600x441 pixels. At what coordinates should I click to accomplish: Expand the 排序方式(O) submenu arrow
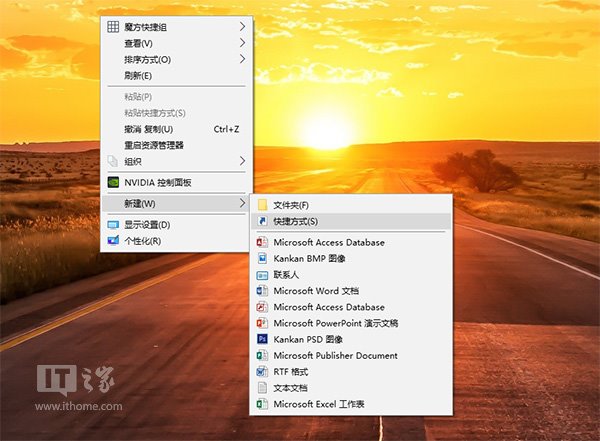point(242,59)
